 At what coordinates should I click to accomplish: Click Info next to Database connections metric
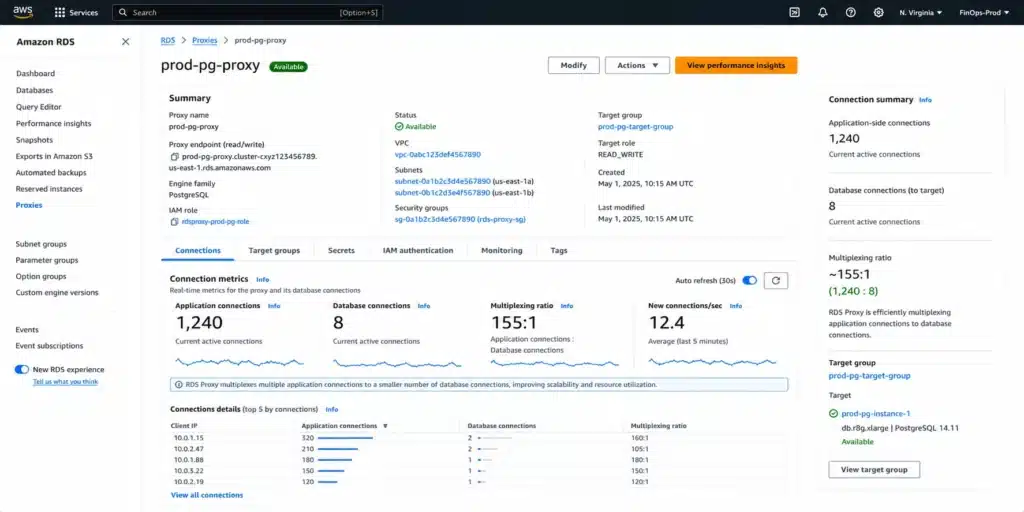pyautogui.click(x=424, y=306)
